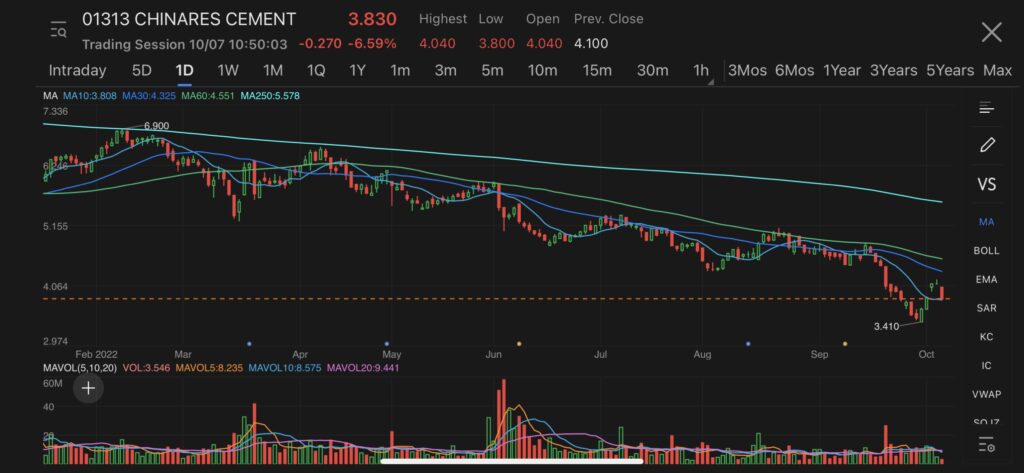This screenshot has height=473, width=1024.
Task: Enable the IC indicator
Action: pos(986,366)
